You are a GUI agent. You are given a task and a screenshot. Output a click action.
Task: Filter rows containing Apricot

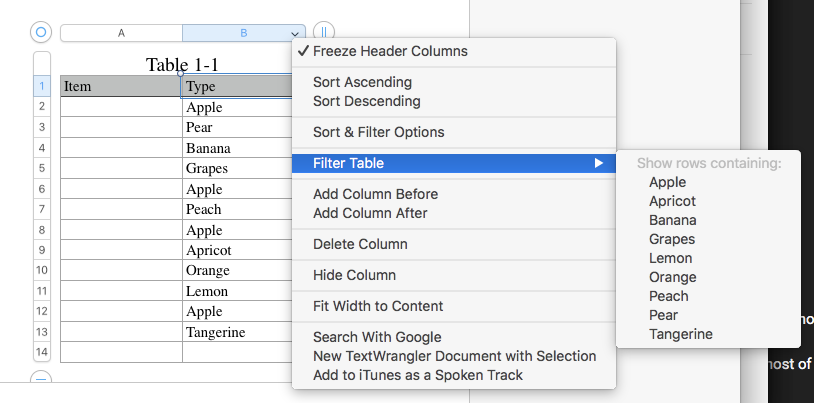pyautogui.click(x=672, y=201)
